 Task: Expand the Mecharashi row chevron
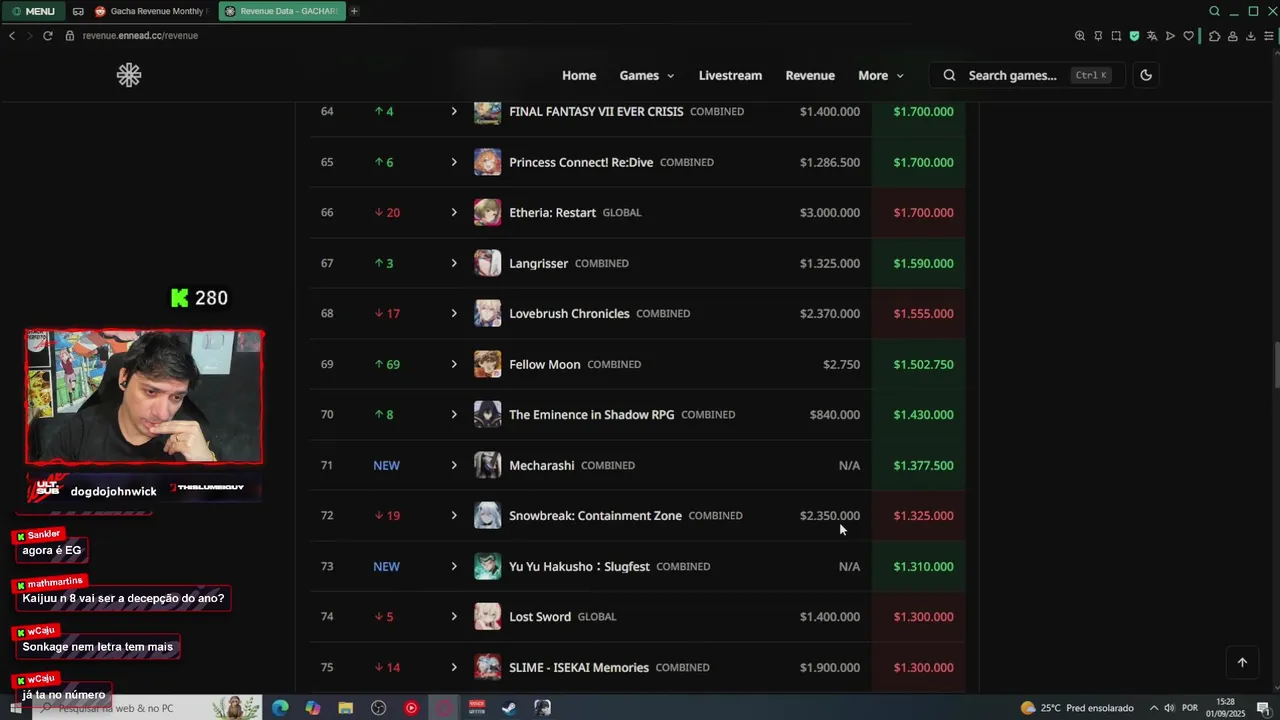453,465
